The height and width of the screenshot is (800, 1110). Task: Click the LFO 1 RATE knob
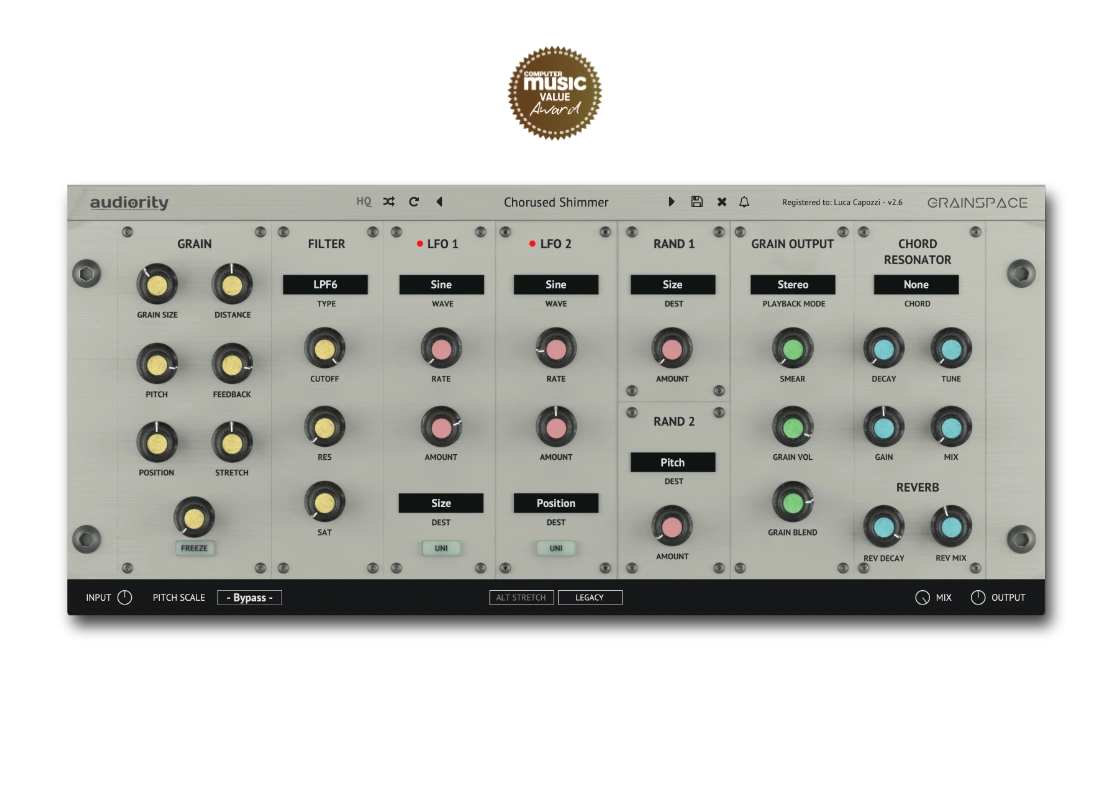441,349
